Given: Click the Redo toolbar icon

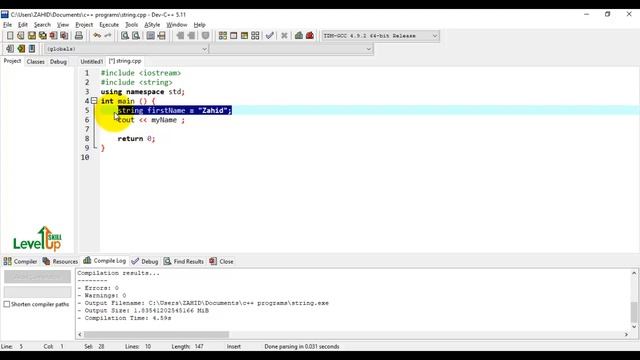Looking at the screenshot, I should (x=108, y=36).
